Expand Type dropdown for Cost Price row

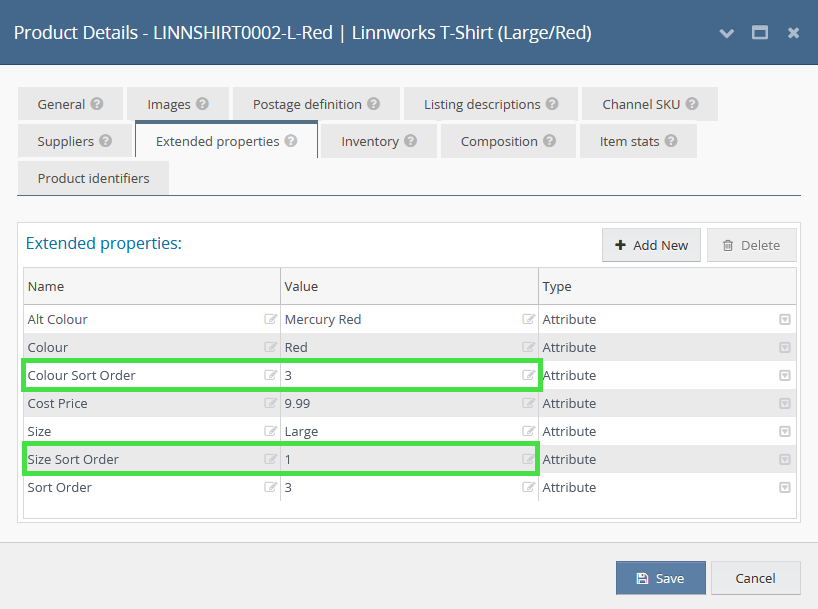coord(785,403)
